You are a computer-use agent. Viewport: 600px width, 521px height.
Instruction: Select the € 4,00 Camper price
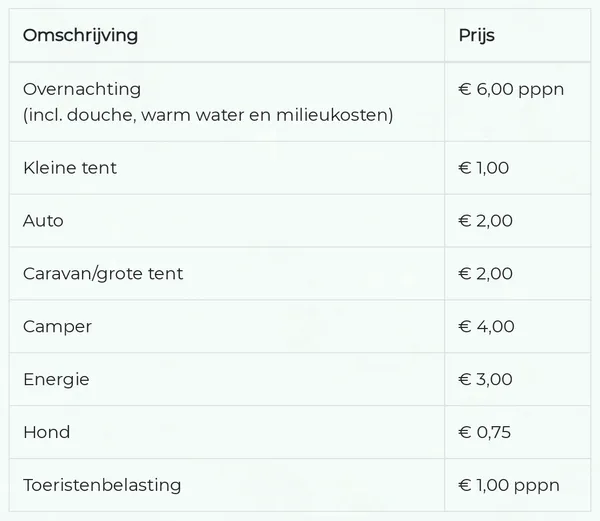(486, 327)
